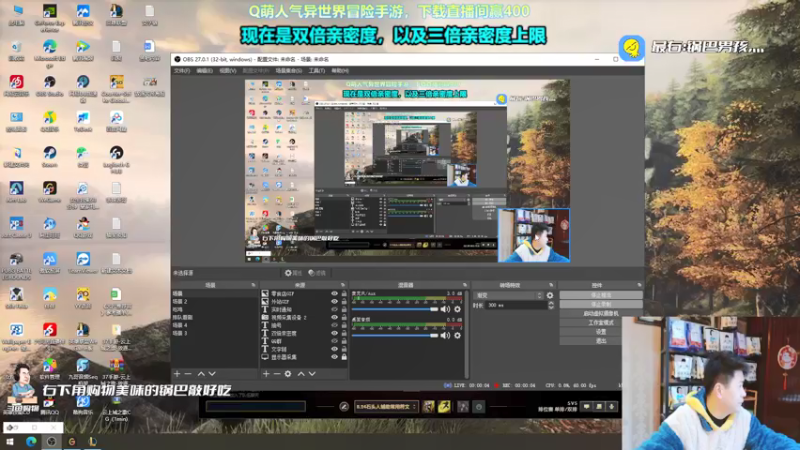
Task: Open 文件(F) menu in OBS
Action: [x=182, y=70]
